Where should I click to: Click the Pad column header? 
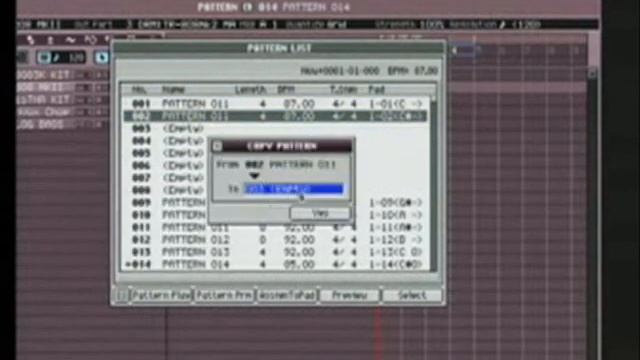(376, 89)
